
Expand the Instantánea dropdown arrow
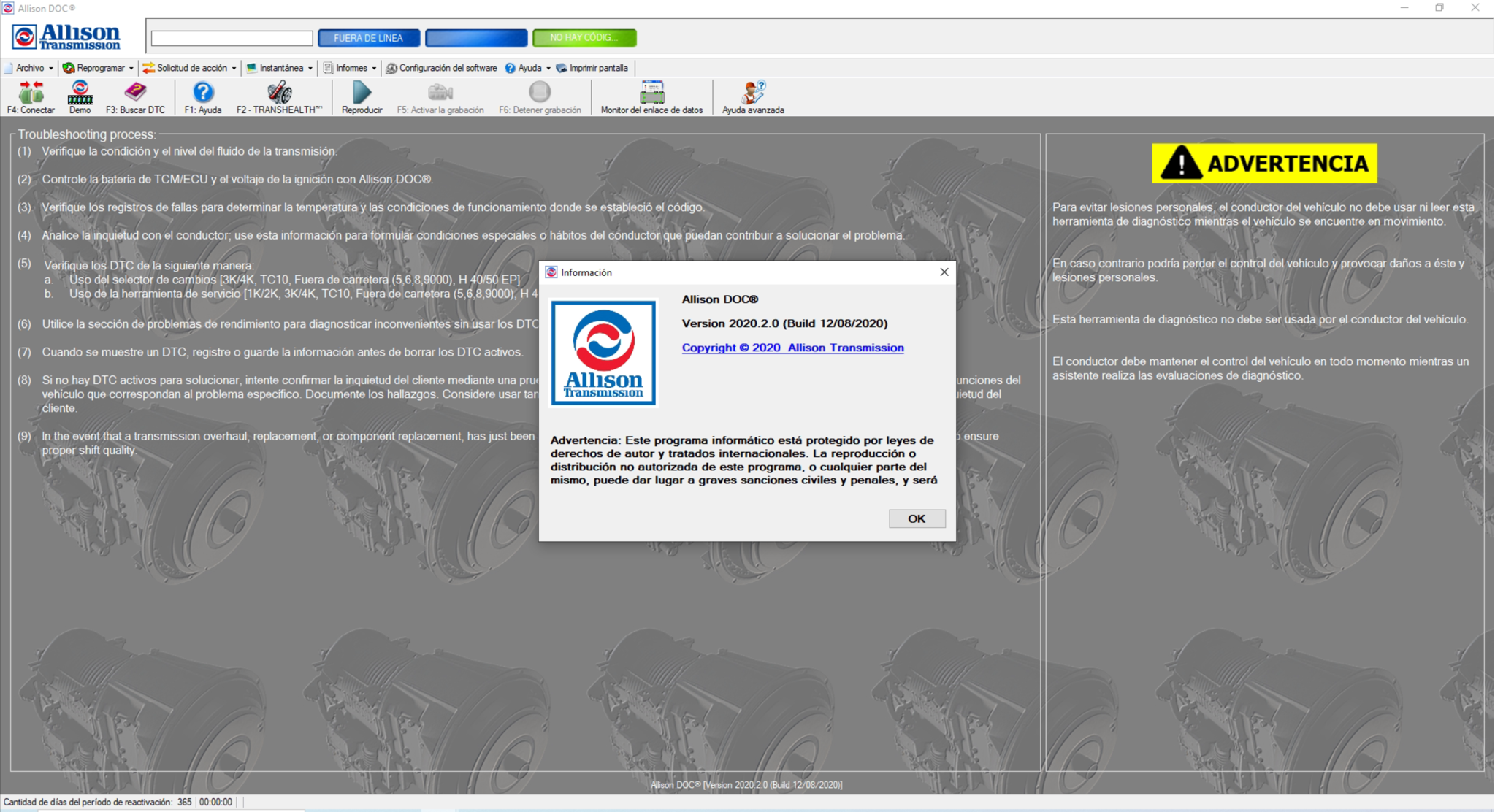point(310,69)
